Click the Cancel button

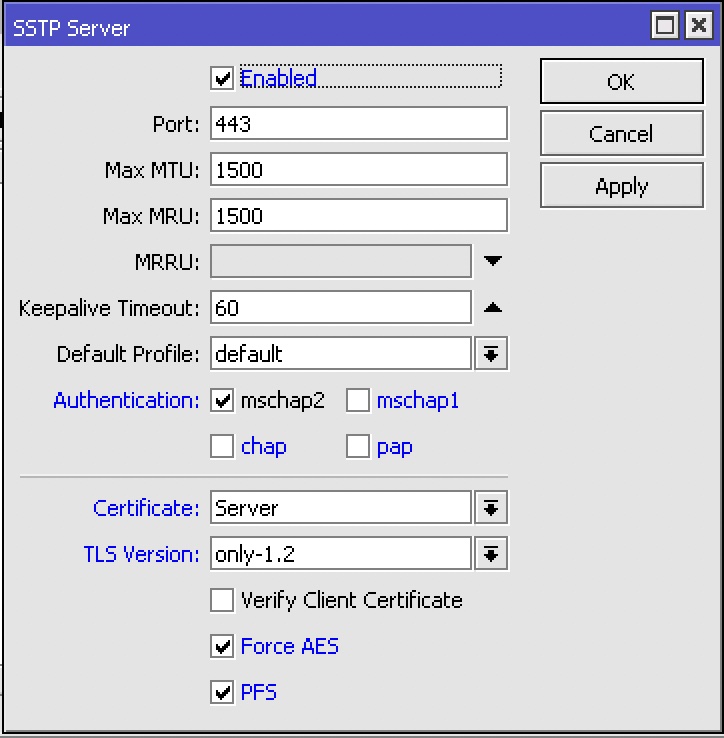tap(621, 134)
